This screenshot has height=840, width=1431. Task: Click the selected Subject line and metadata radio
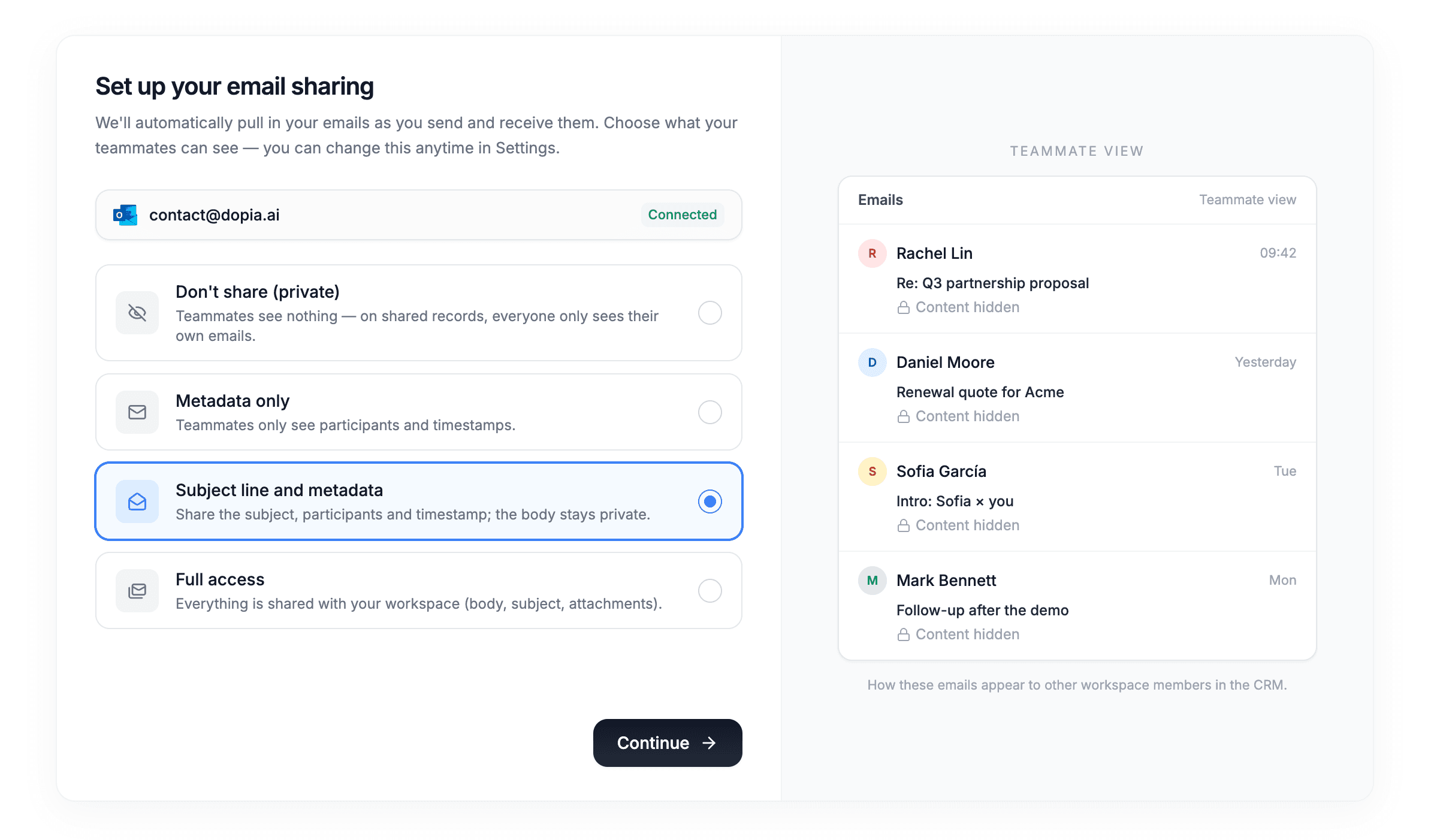pyautogui.click(x=710, y=501)
